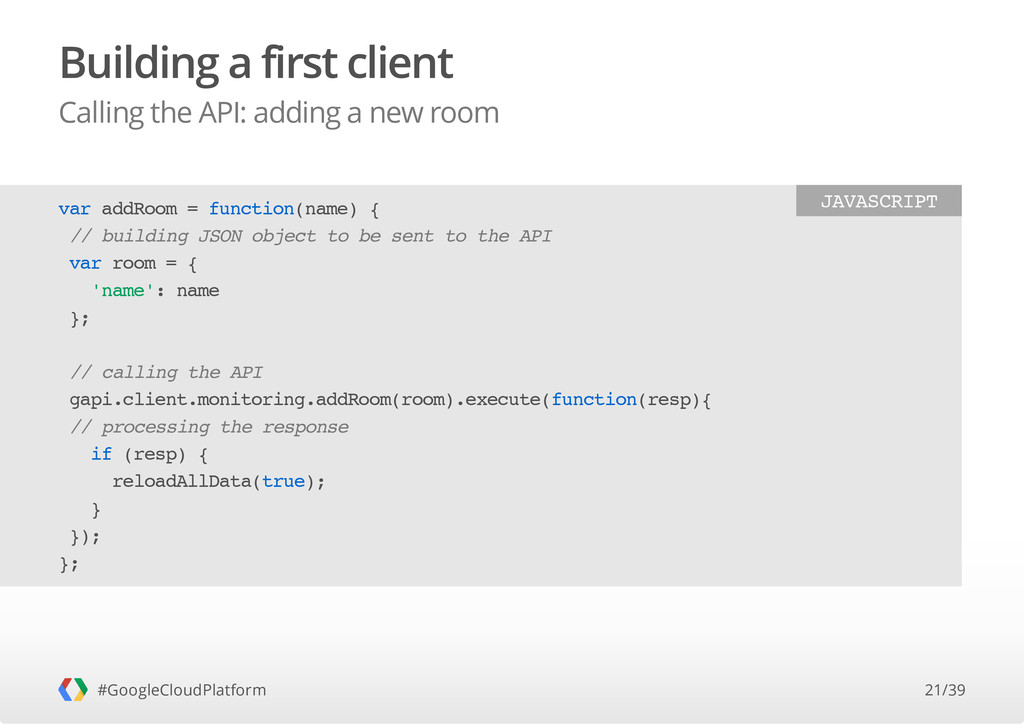The image size is (1024, 724).
Task: Click the 'Calling the API' subtitle
Action: pyautogui.click(x=279, y=113)
